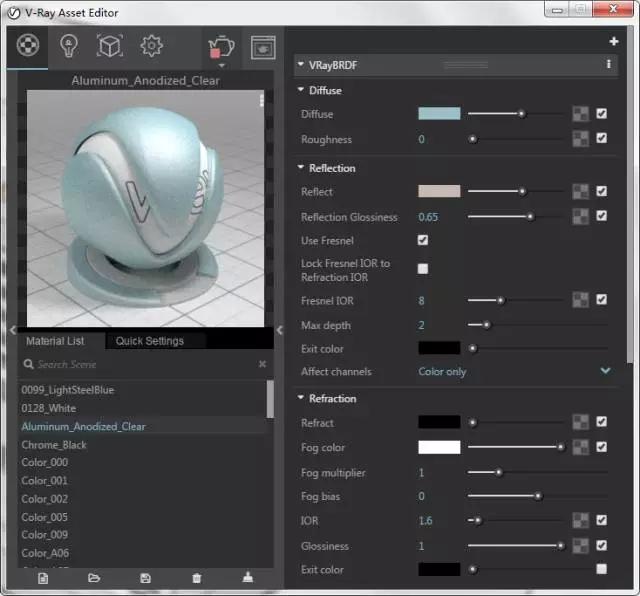
Task: Click the Fresnel IOR value 8
Action: [421, 301]
